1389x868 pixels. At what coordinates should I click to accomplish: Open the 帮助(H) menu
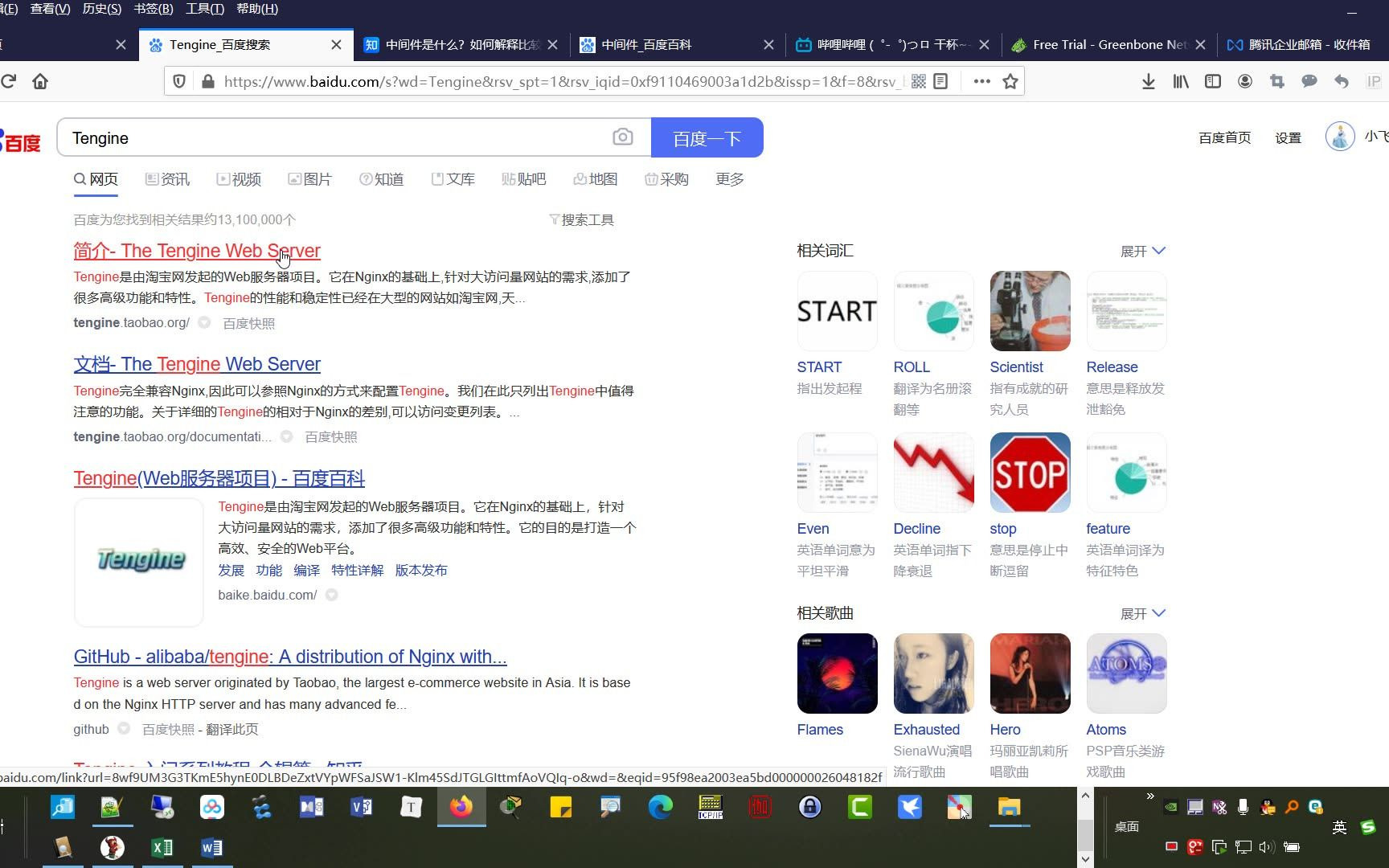tap(257, 9)
